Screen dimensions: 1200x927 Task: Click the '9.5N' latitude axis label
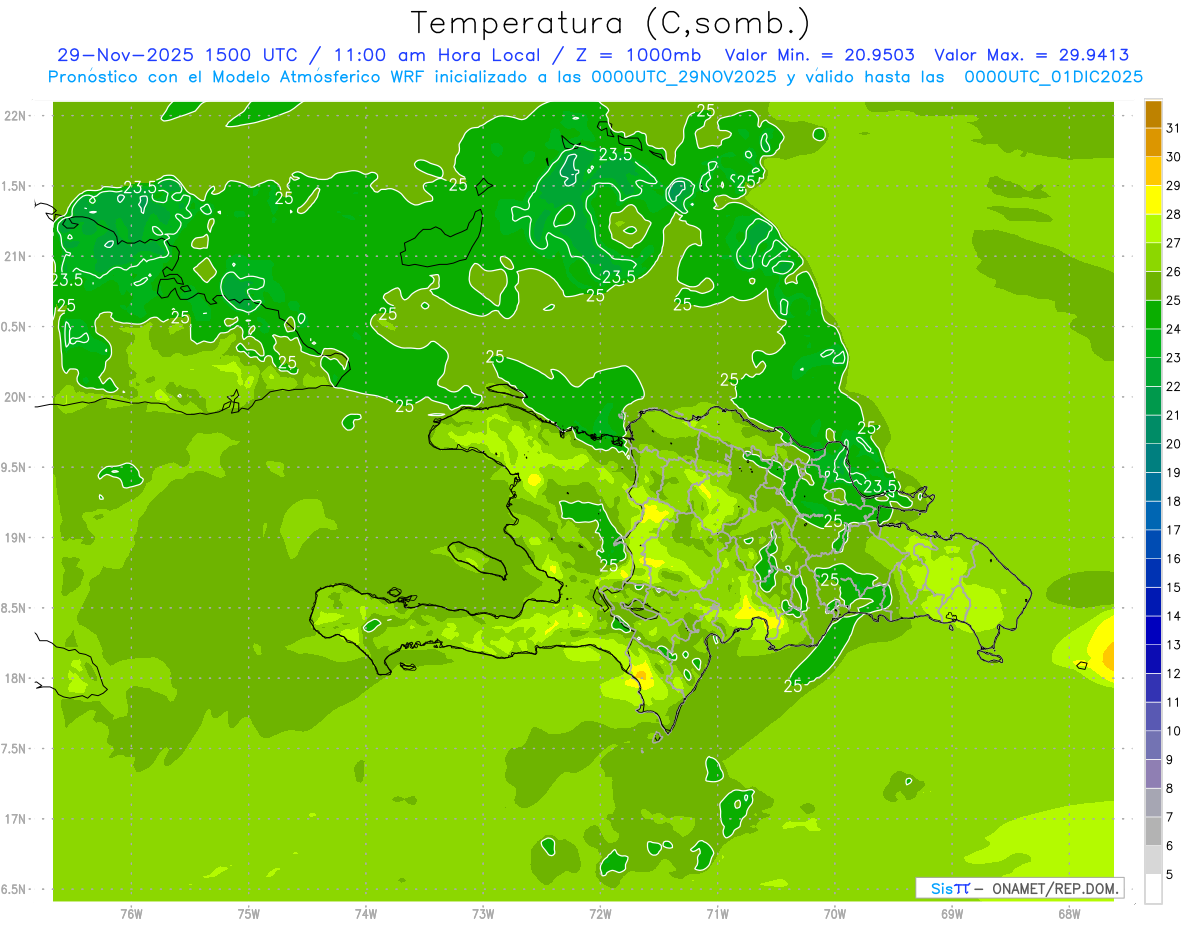(14, 467)
